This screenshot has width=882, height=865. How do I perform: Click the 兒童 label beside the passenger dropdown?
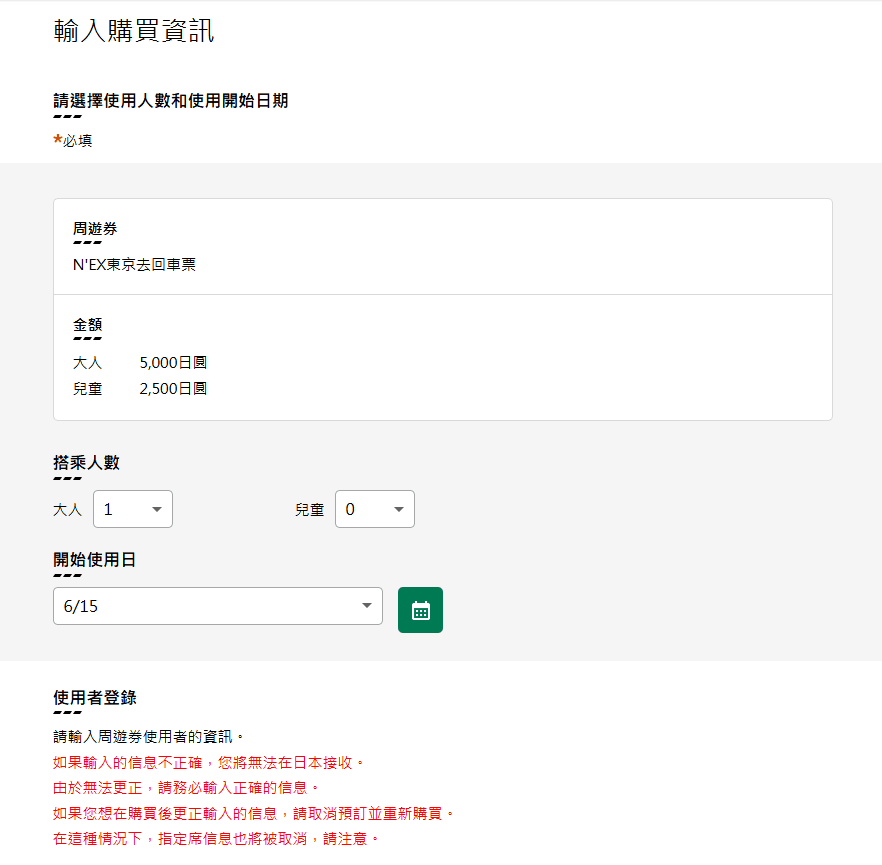309,510
